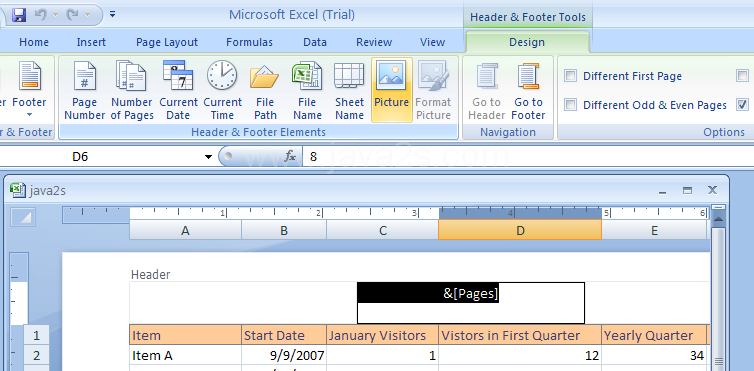
Task: Switch to the Data tab
Action: coord(315,42)
